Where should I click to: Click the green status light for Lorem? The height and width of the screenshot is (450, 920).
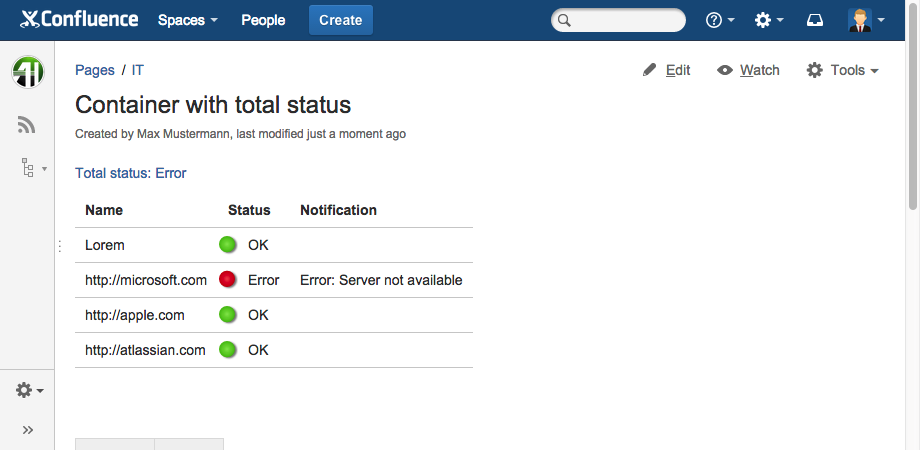click(x=228, y=245)
